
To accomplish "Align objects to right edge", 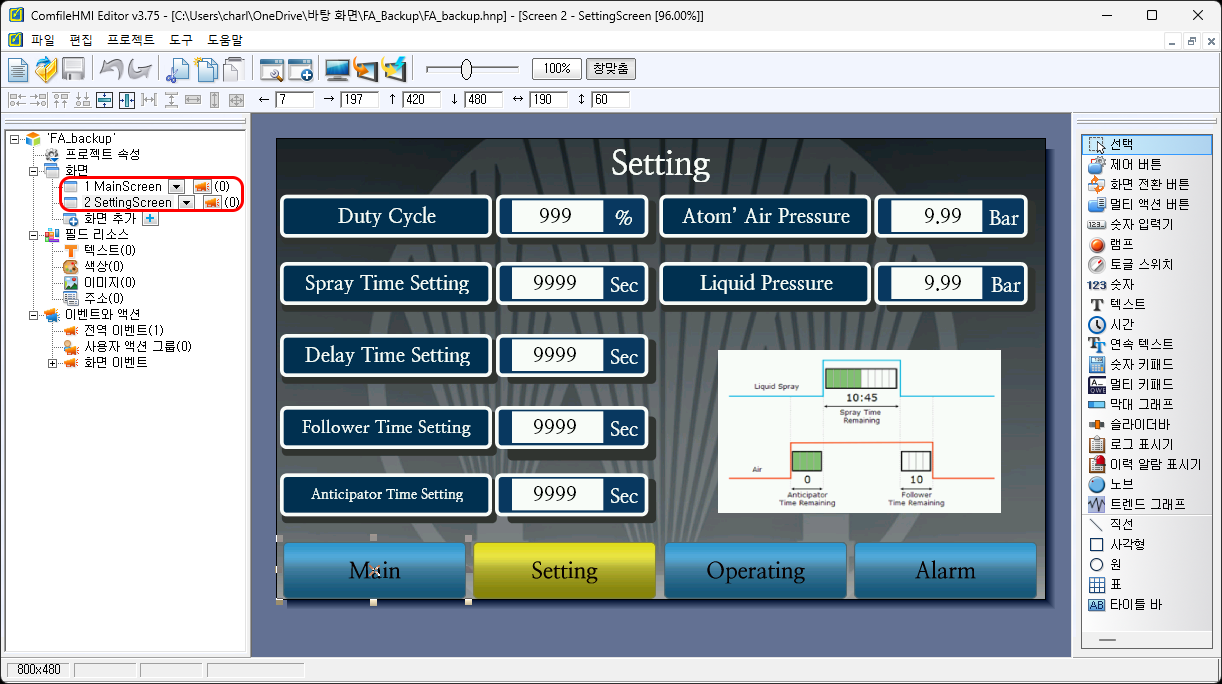I will coord(39,100).
